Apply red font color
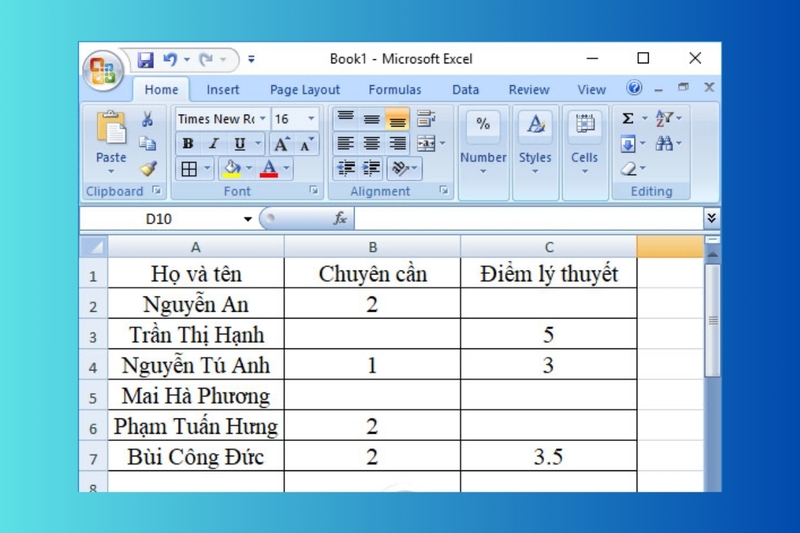Screen dimensions: 800x533 269,169
